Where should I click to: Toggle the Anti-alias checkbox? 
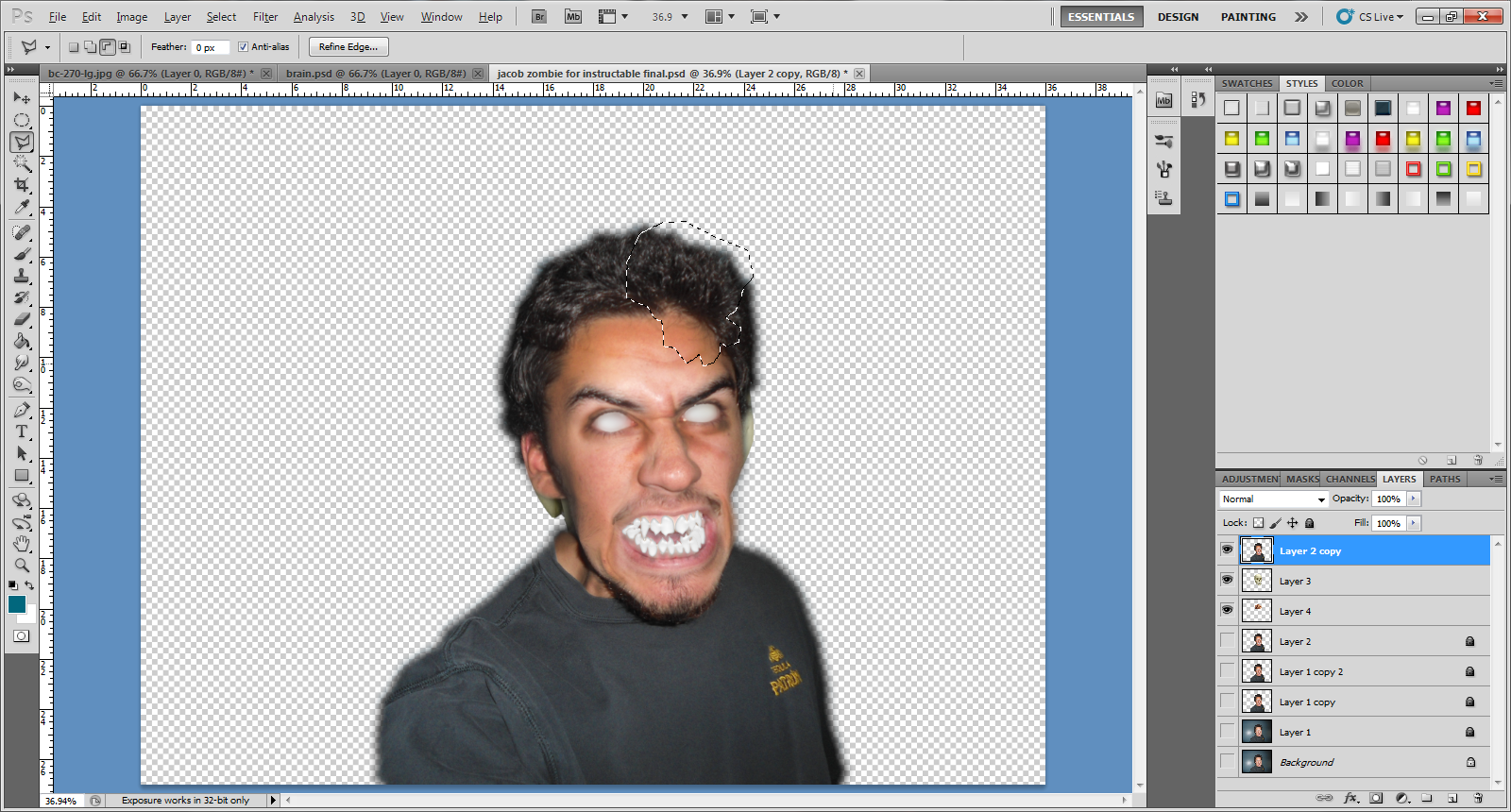243,46
